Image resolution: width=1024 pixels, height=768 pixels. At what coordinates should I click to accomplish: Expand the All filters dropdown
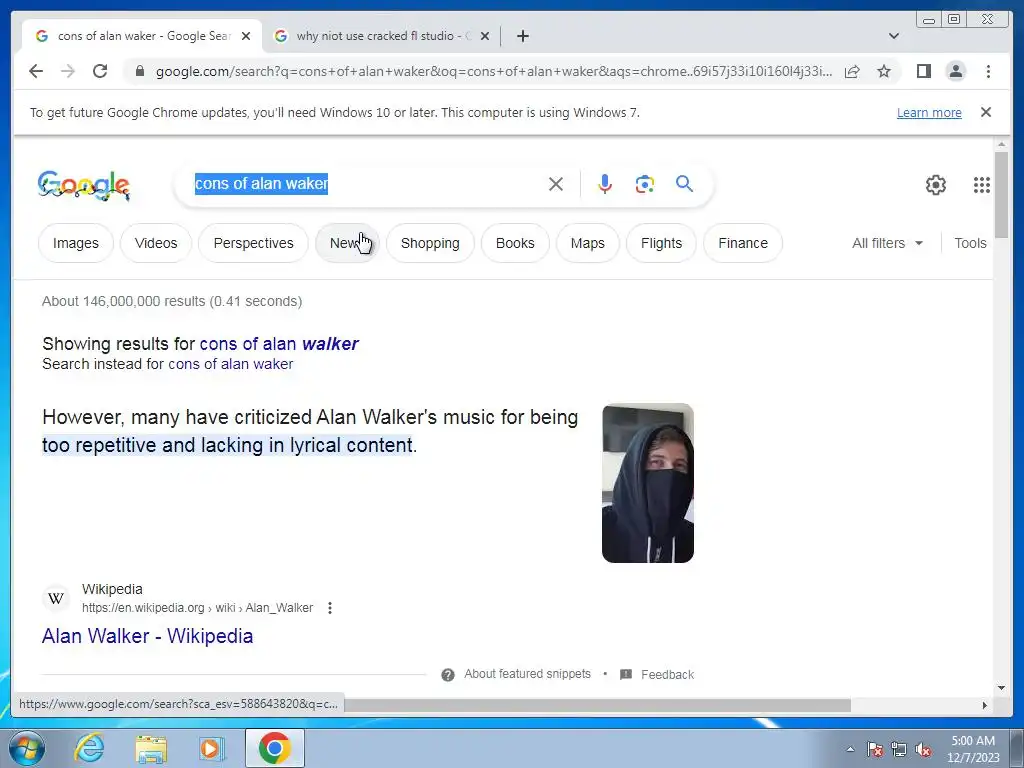click(888, 243)
